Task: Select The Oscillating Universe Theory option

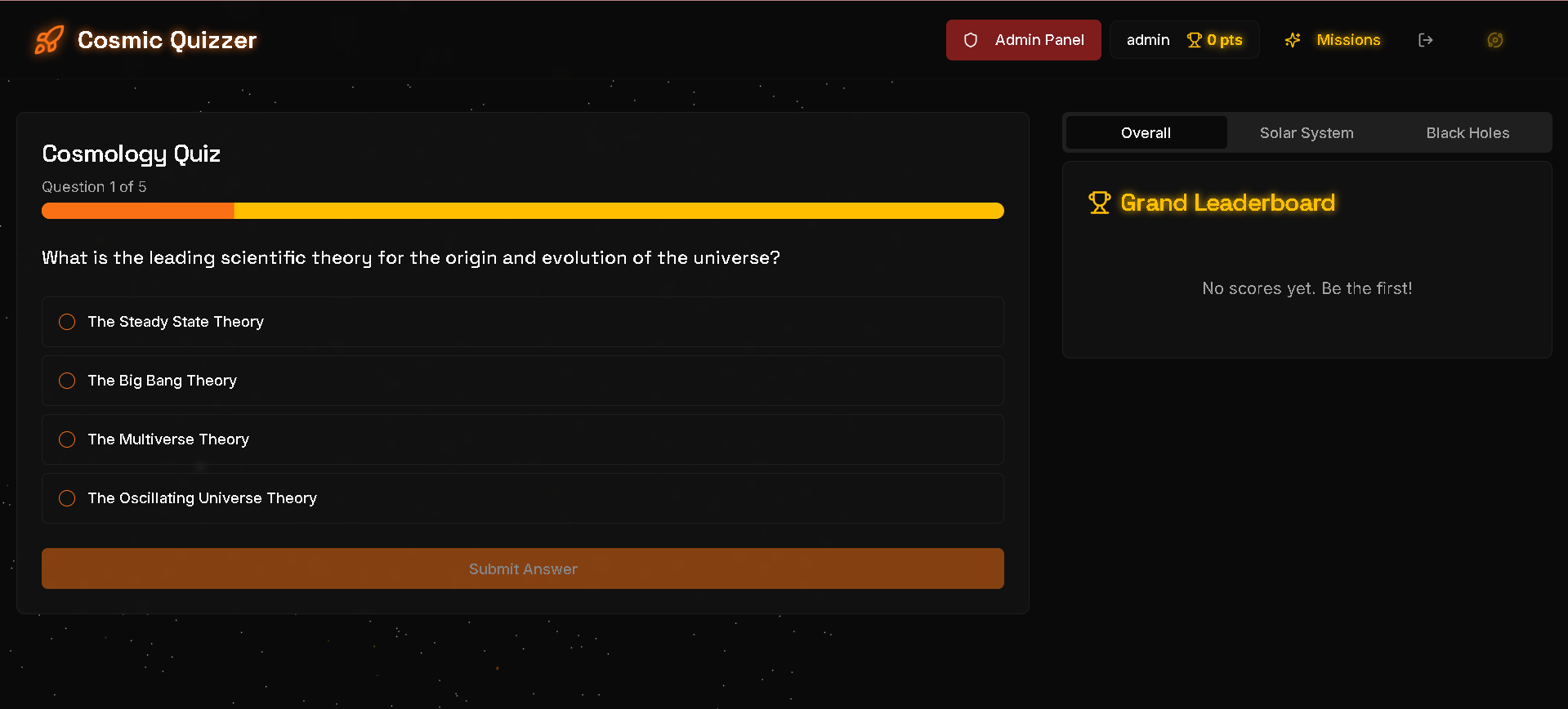Action: (x=523, y=498)
